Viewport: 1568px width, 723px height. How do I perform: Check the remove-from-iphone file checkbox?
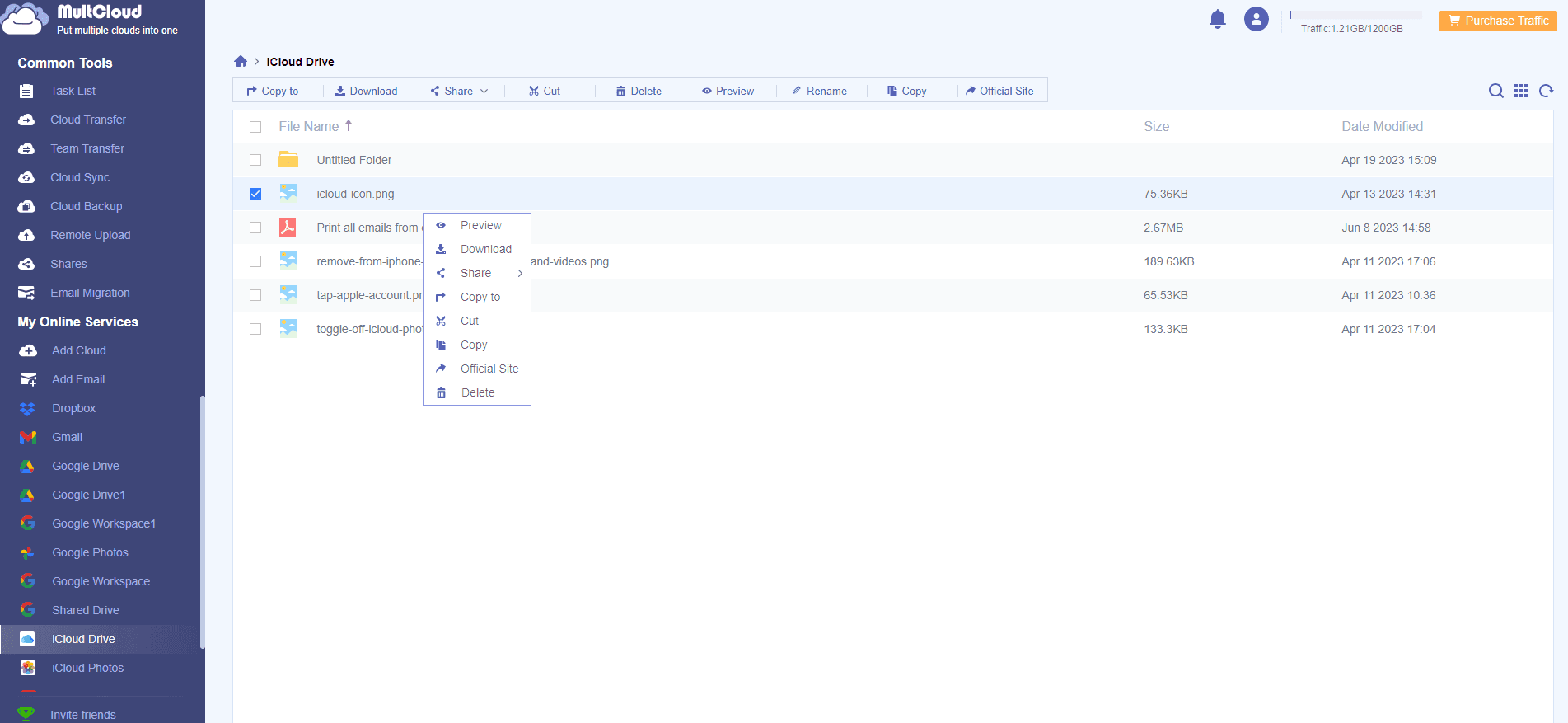(x=255, y=261)
